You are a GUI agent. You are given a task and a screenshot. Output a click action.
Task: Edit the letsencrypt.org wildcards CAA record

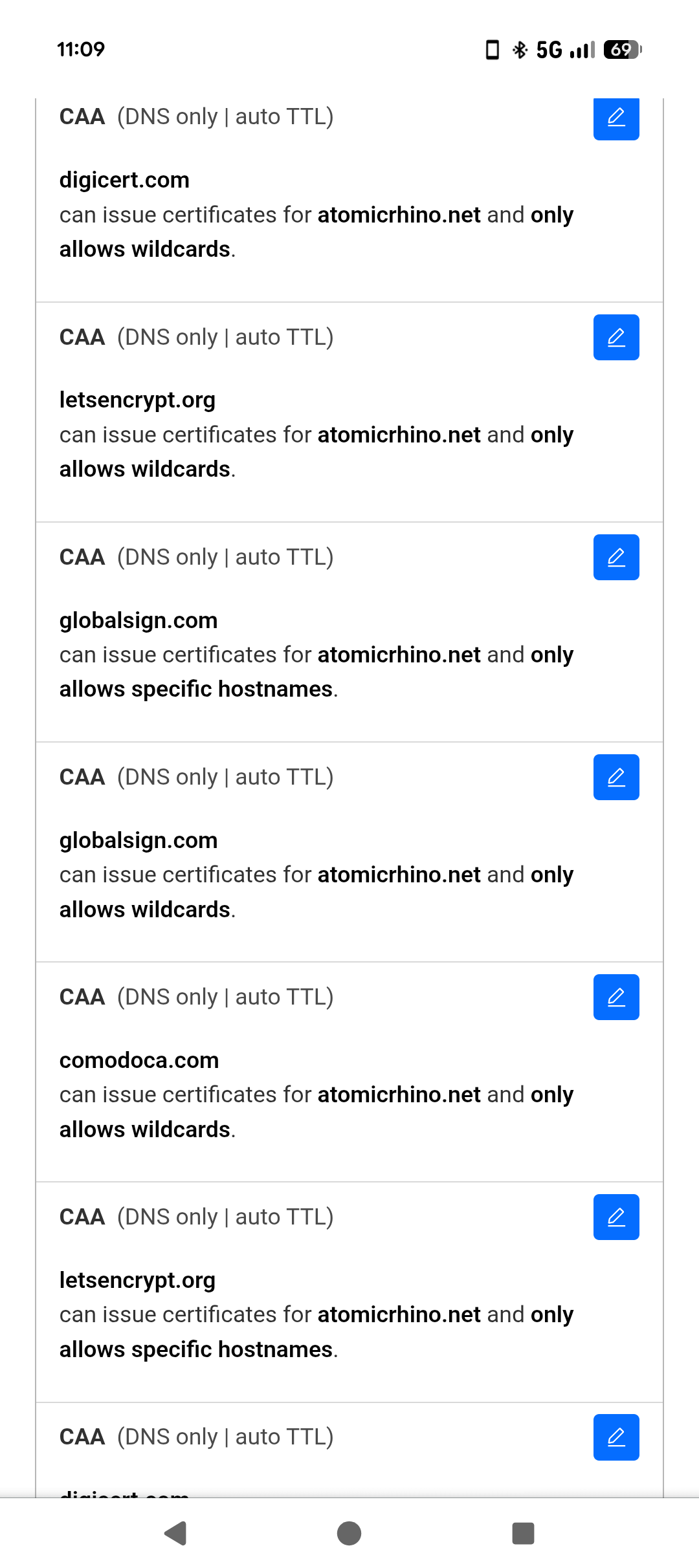pos(616,337)
